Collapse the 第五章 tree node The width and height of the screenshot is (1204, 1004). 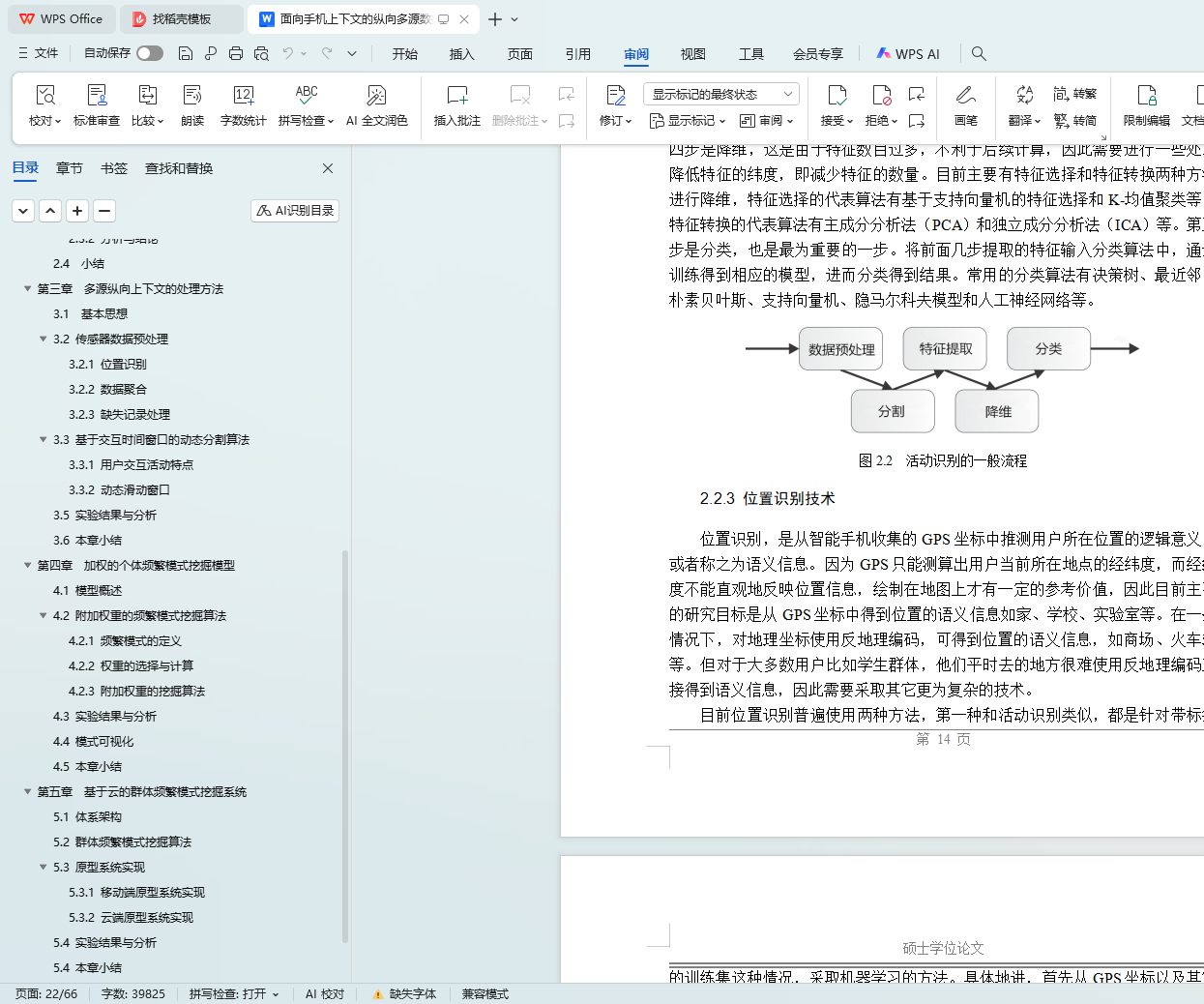coord(27,791)
